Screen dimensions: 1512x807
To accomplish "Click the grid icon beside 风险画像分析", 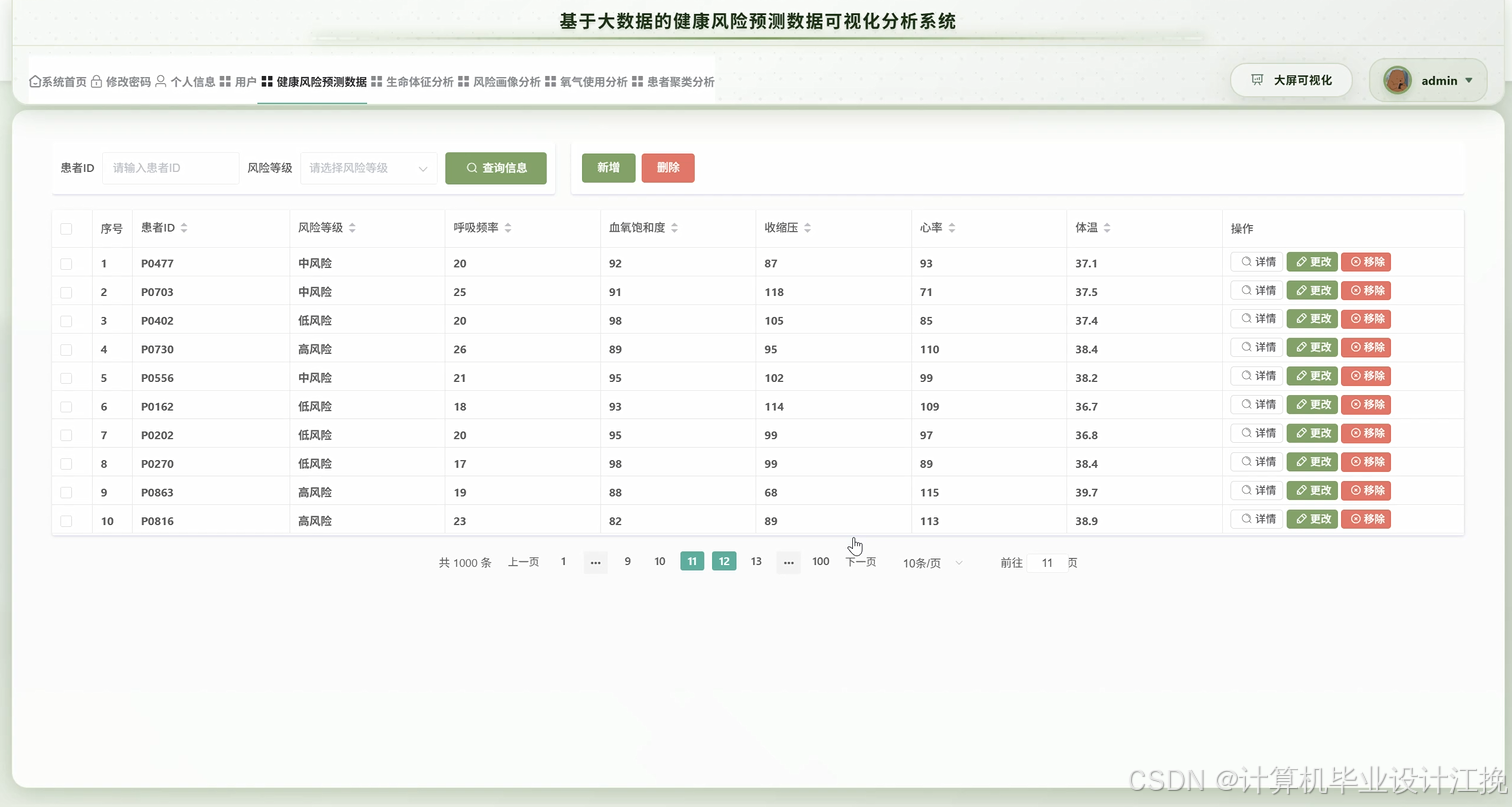I will pos(464,82).
